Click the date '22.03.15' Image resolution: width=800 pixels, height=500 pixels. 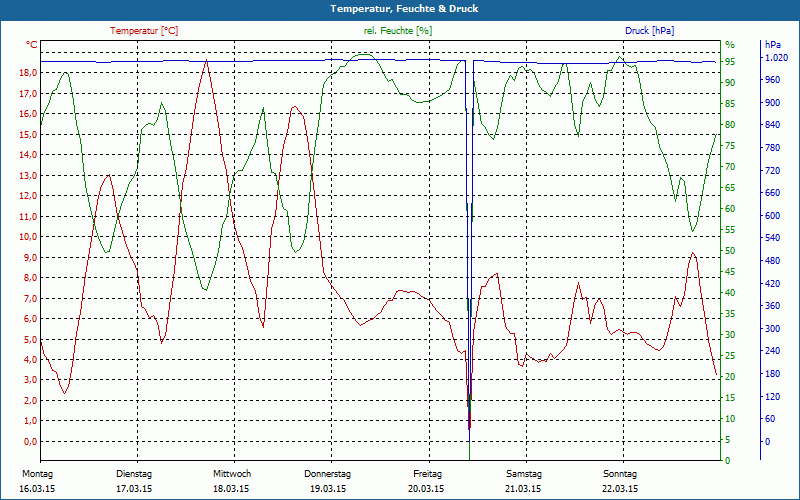tap(620, 489)
